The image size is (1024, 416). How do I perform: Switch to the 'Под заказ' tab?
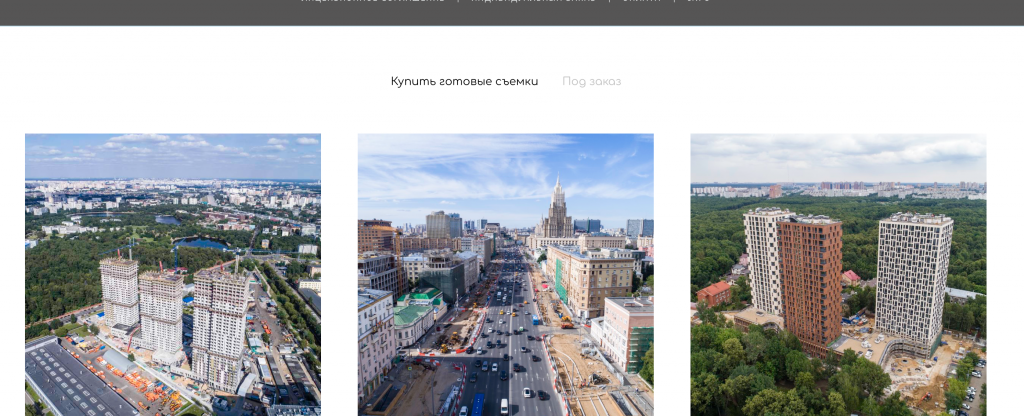(592, 82)
